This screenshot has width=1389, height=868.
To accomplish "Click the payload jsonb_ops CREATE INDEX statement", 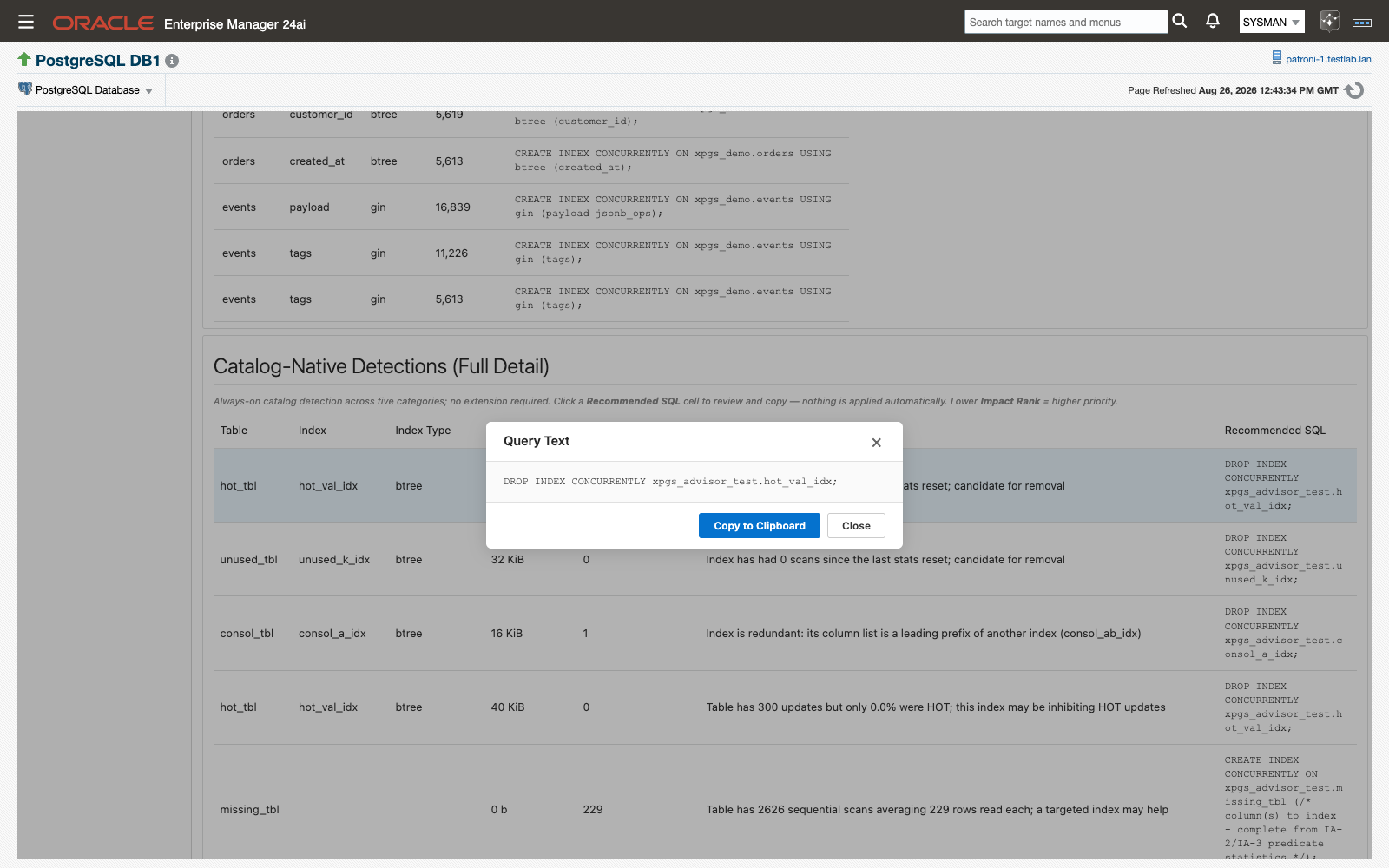I will point(673,207).
